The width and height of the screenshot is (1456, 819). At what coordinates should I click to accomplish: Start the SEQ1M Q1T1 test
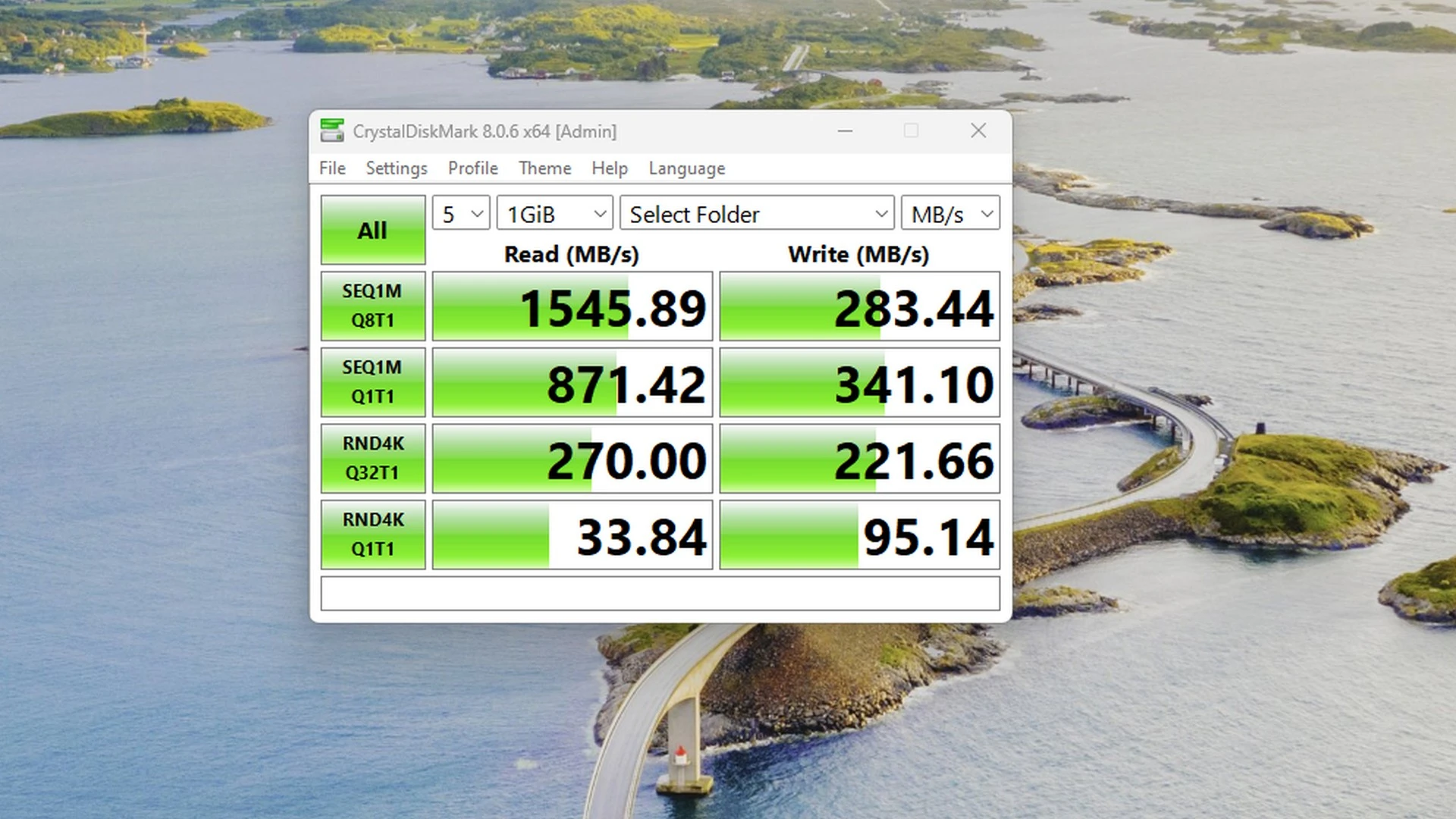372,382
